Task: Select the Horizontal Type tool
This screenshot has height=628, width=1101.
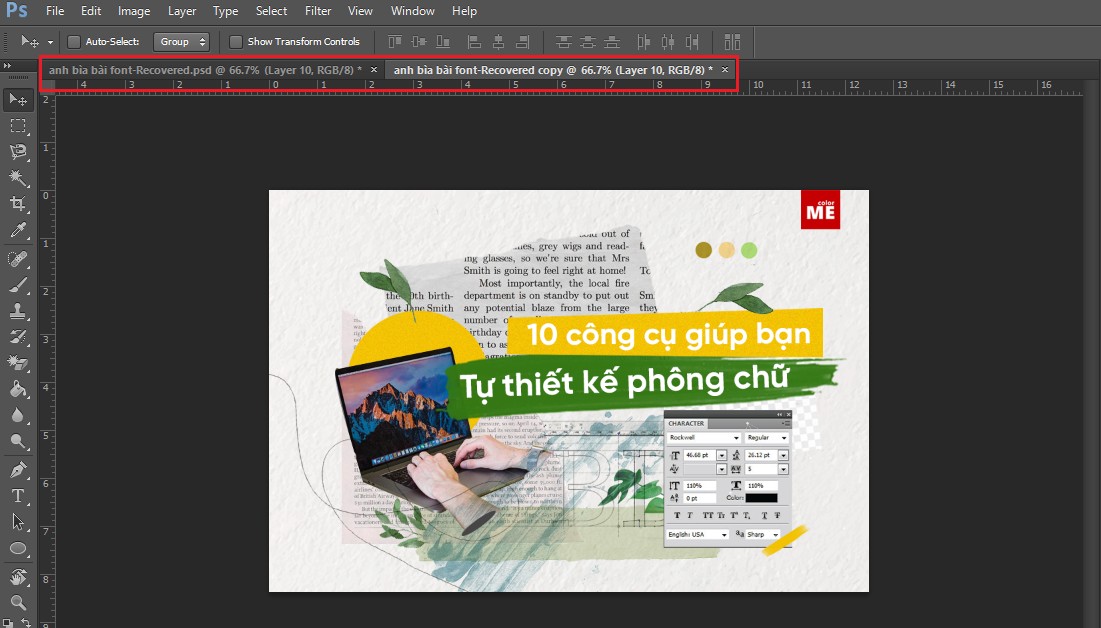Action: pos(17,493)
